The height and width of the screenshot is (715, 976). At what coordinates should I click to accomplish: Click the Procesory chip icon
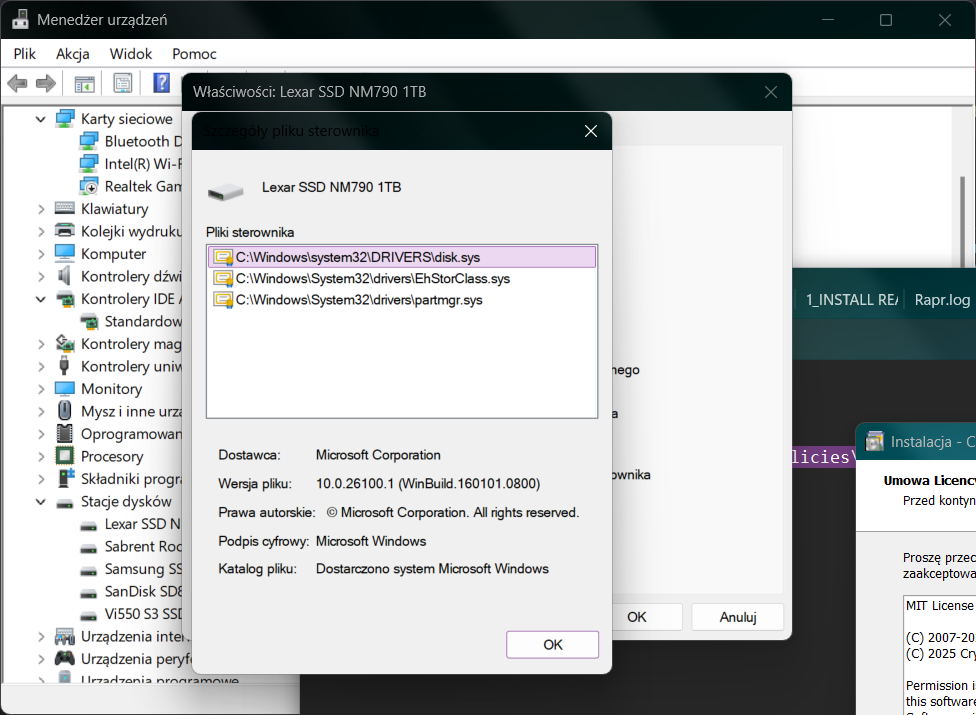coord(65,456)
